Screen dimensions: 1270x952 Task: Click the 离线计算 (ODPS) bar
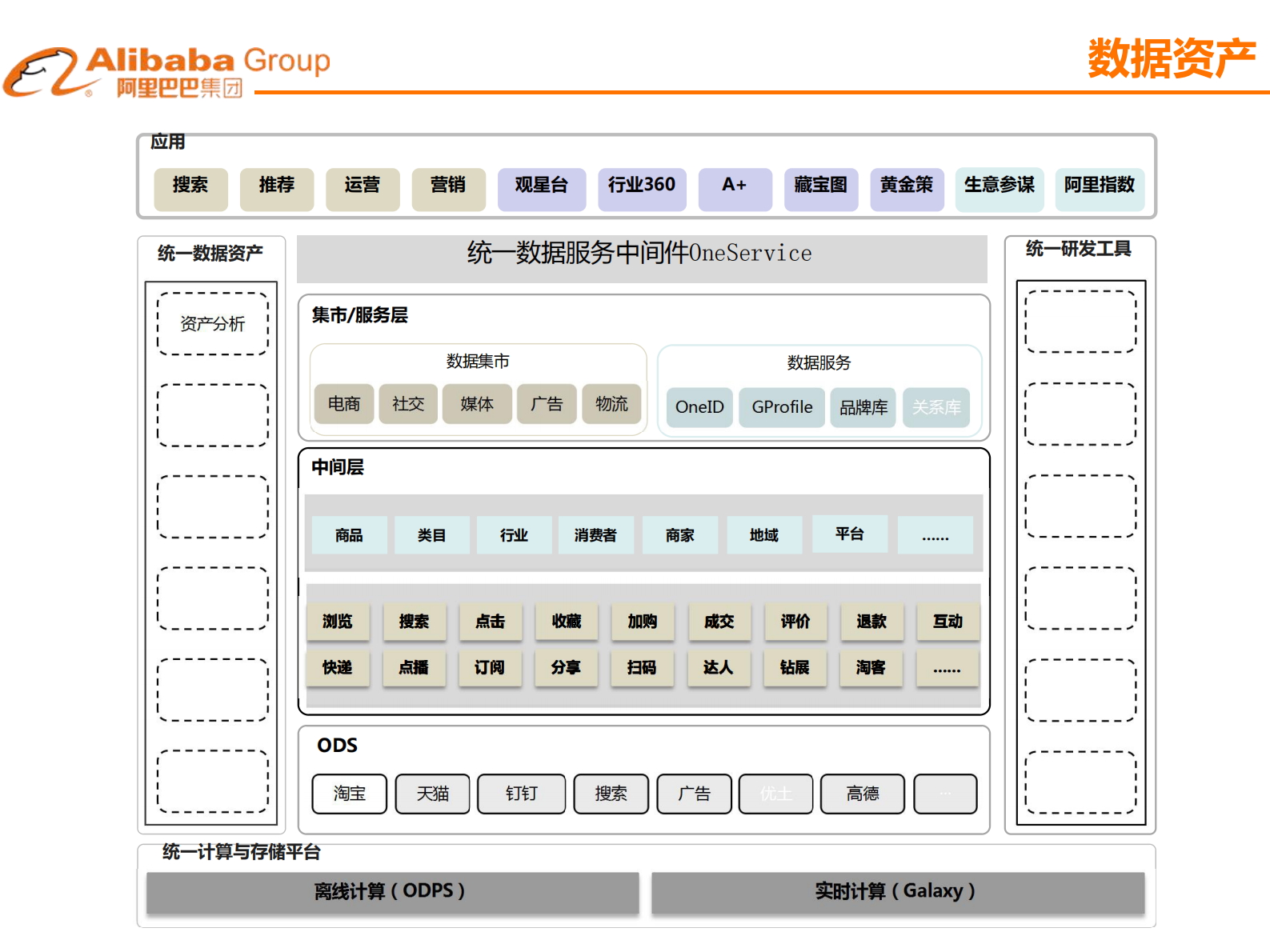(392, 892)
